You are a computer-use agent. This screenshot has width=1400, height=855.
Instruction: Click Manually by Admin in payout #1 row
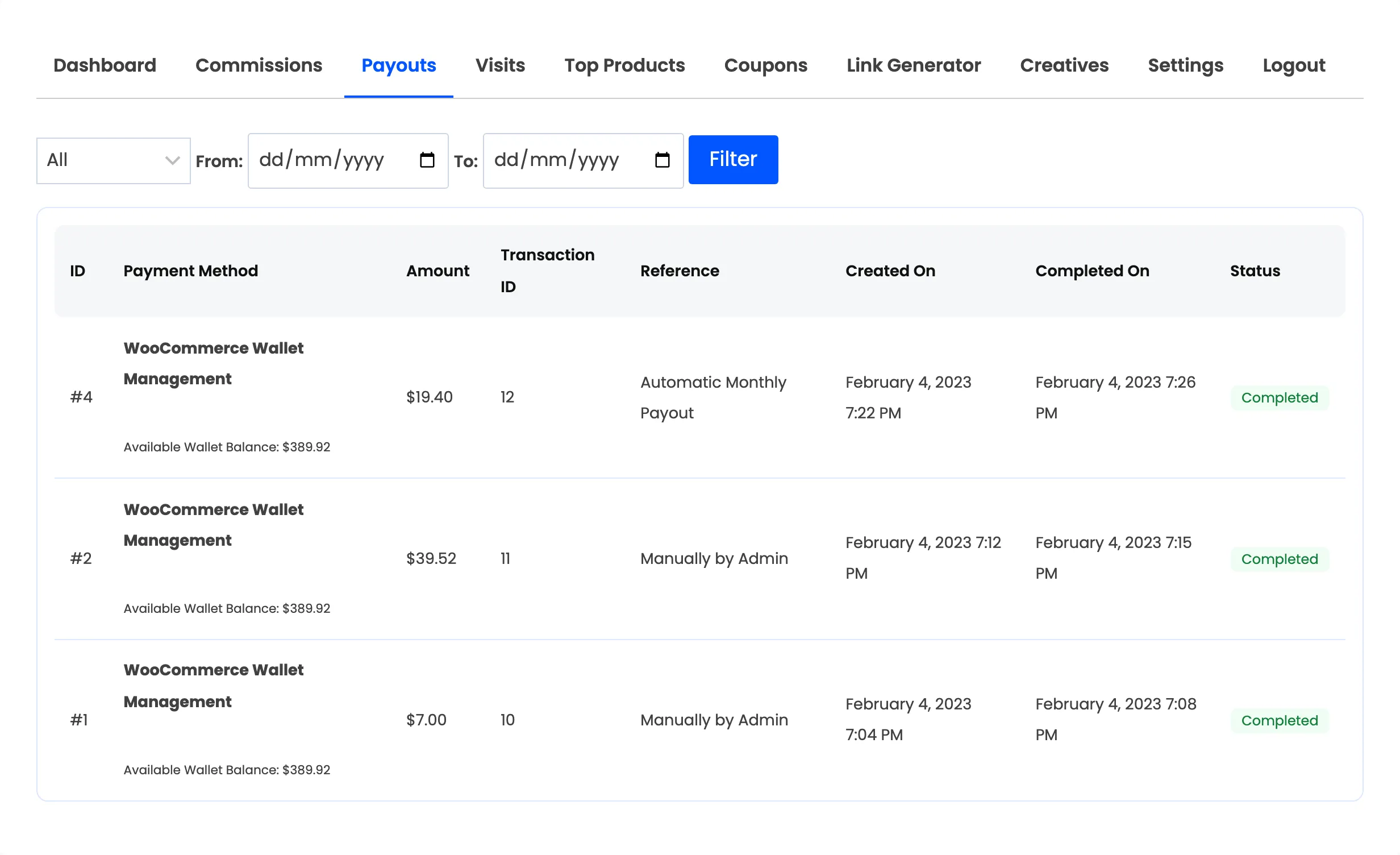(x=714, y=720)
